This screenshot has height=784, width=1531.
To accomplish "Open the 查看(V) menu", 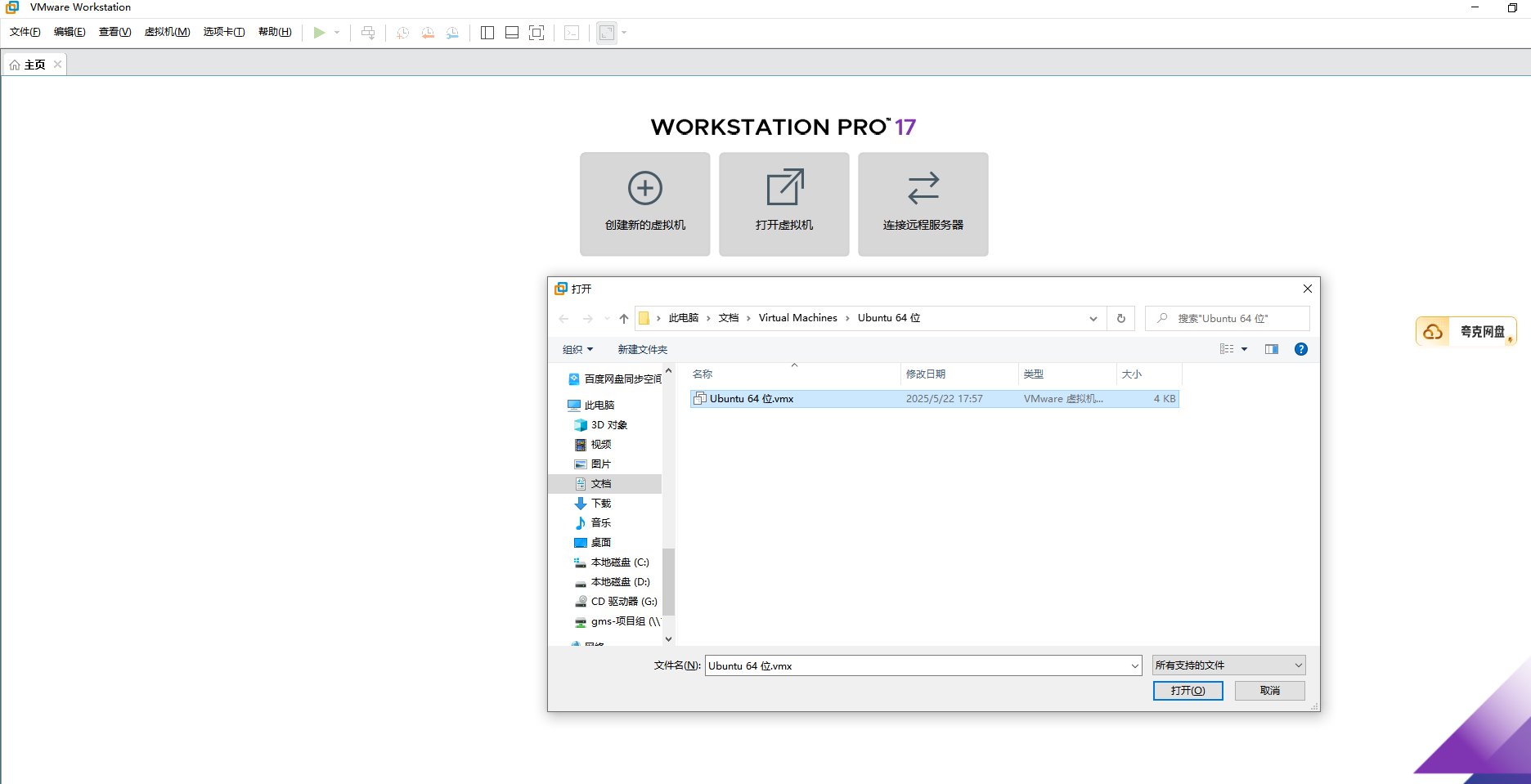I will point(115,32).
